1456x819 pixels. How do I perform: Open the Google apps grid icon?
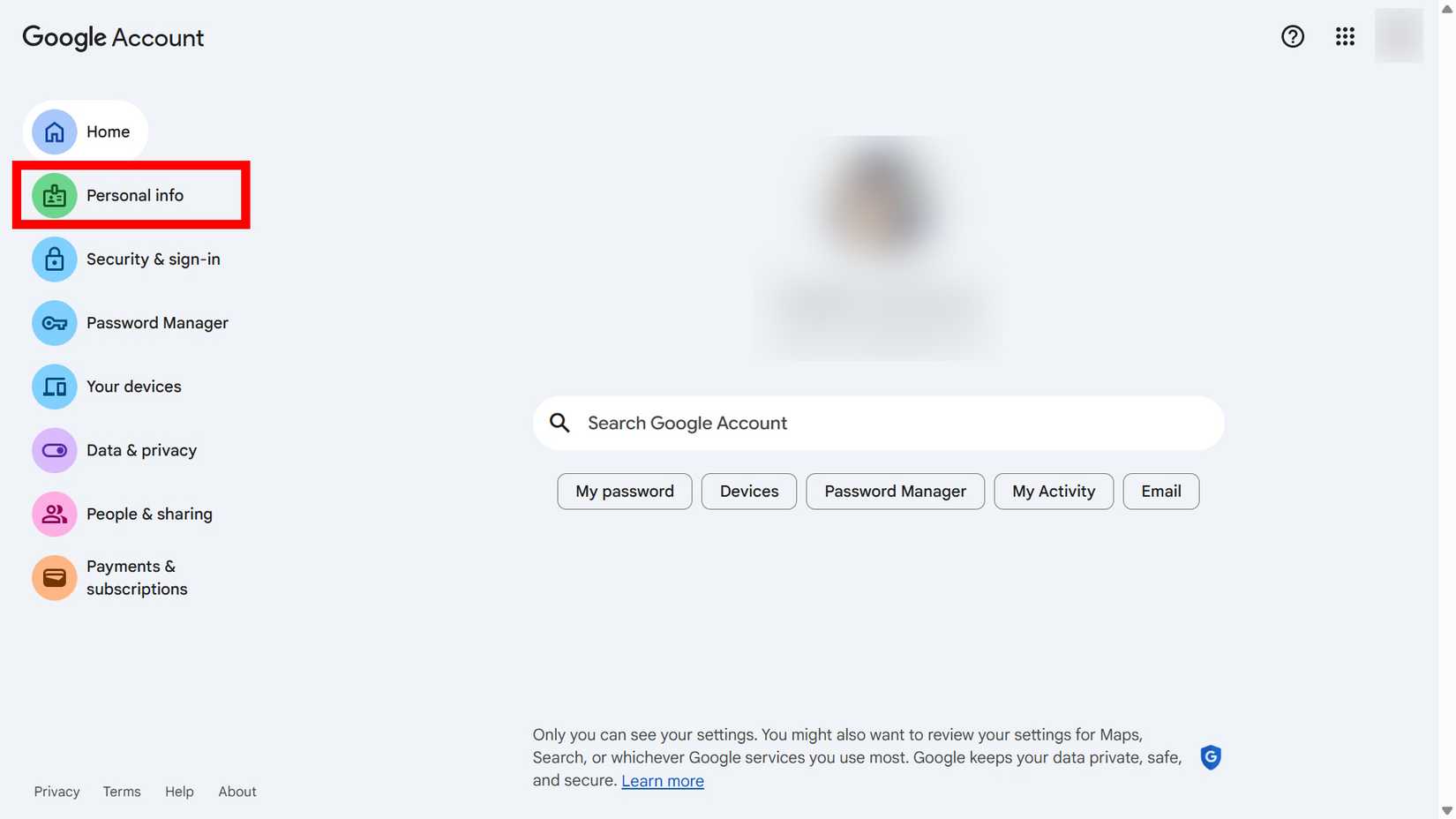pos(1345,36)
